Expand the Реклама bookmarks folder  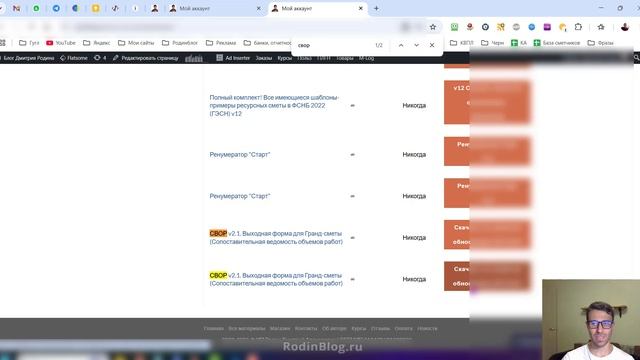tap(222, 43)
